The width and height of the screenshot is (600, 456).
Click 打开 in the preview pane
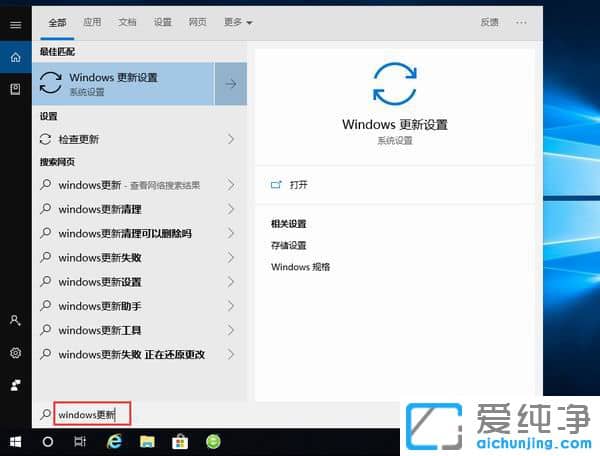298,185
